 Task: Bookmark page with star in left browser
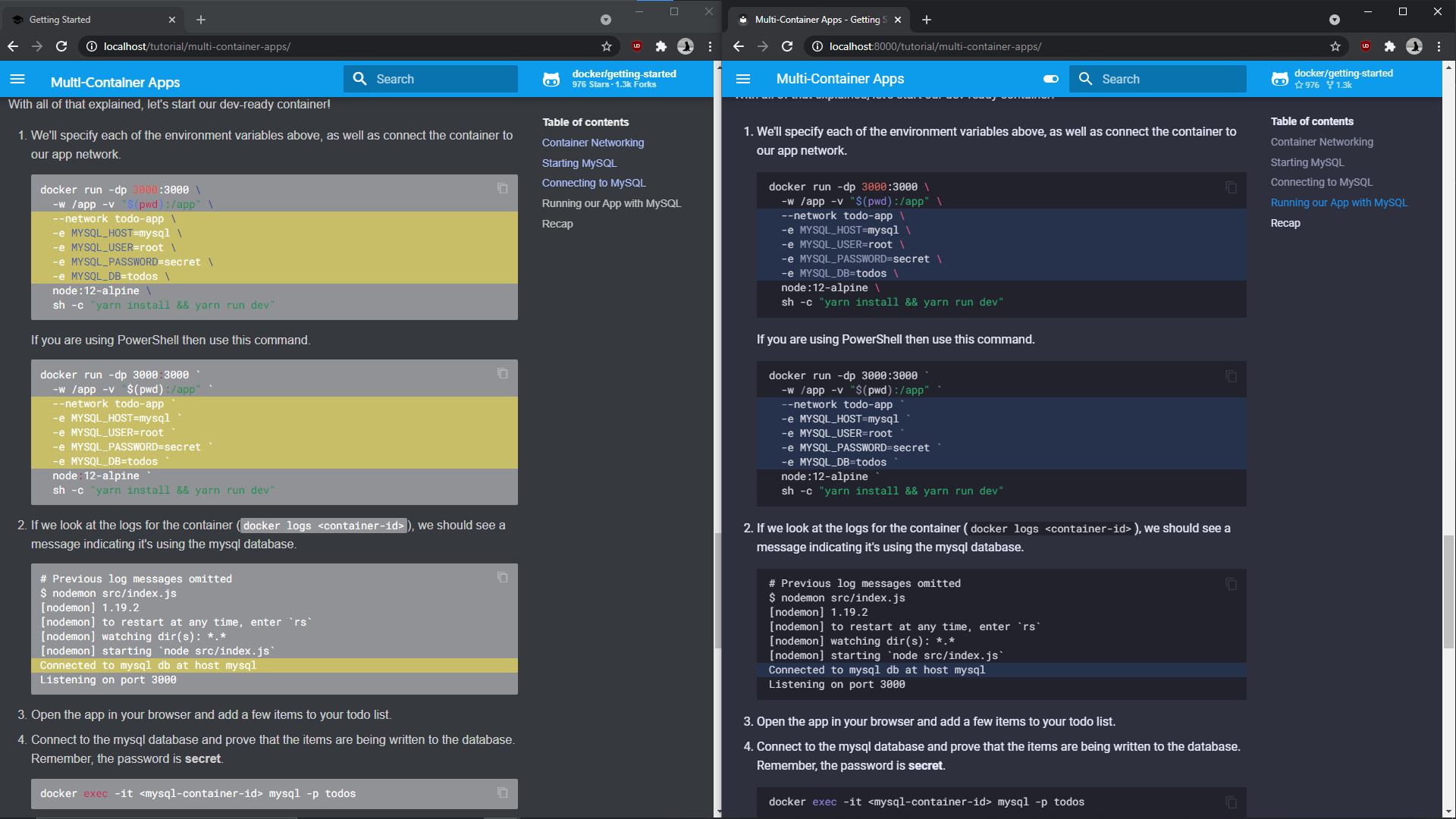(607, 47)
